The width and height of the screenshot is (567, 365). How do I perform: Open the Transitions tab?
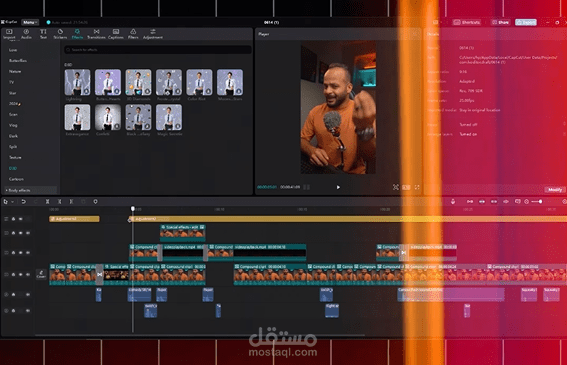(x=96, y=34)
